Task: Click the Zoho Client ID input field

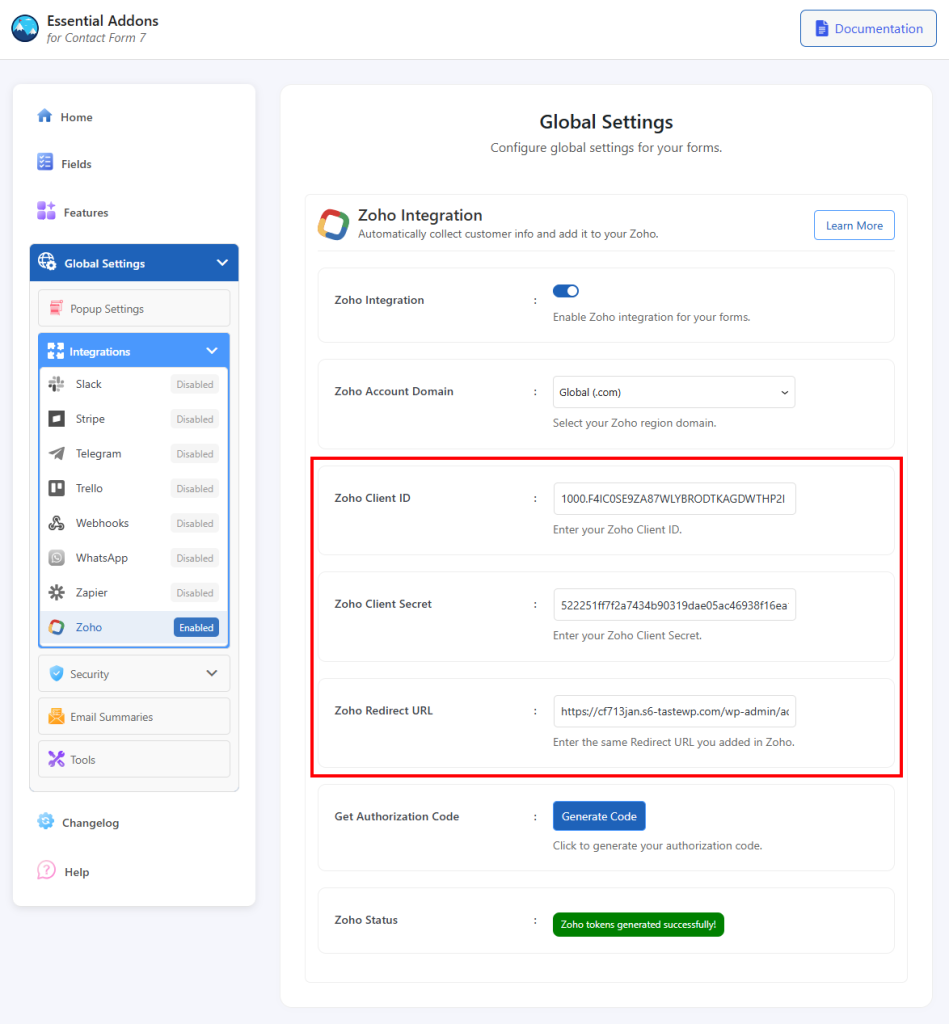Action: coord(674,498)
